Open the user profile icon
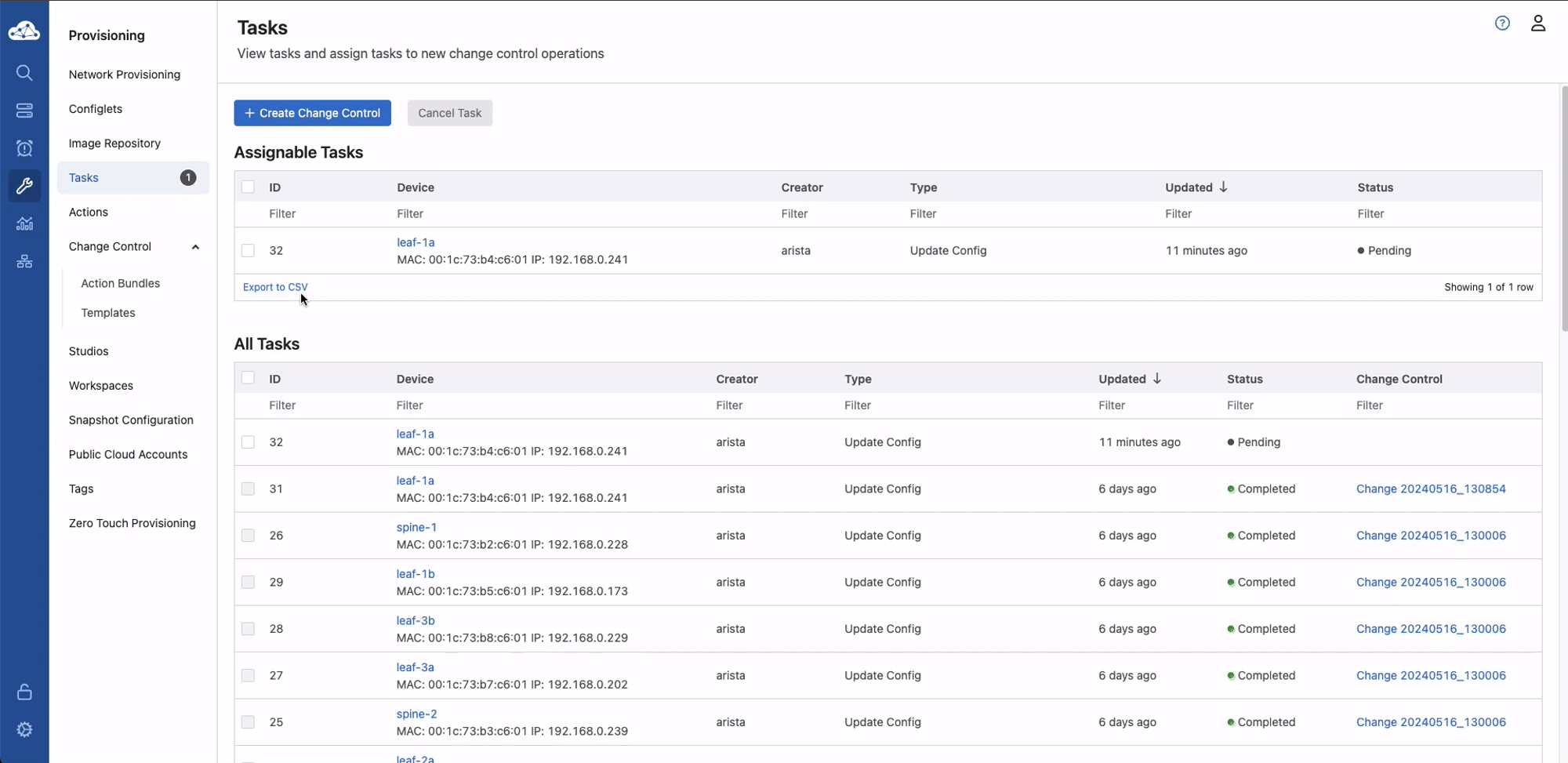The height and width of the screenshot is (763, 1568). click(1537, 24)
